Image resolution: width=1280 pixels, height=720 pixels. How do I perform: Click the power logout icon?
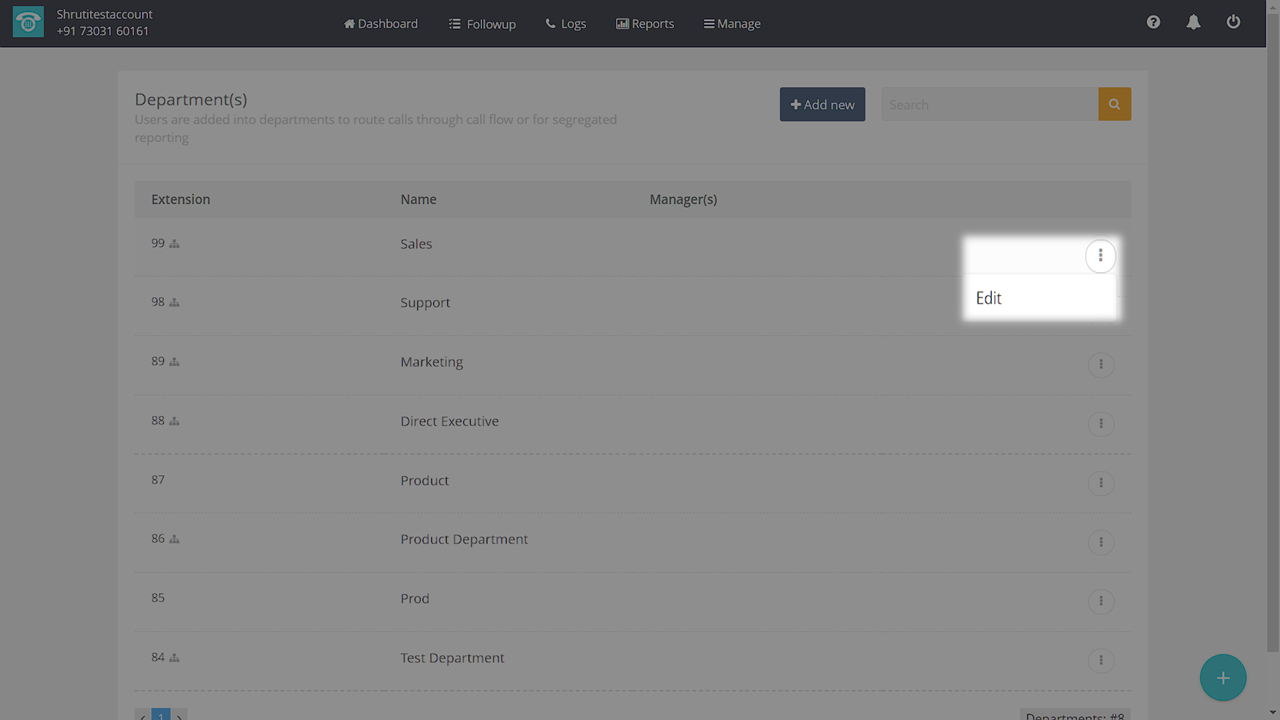click(1233, 22)
